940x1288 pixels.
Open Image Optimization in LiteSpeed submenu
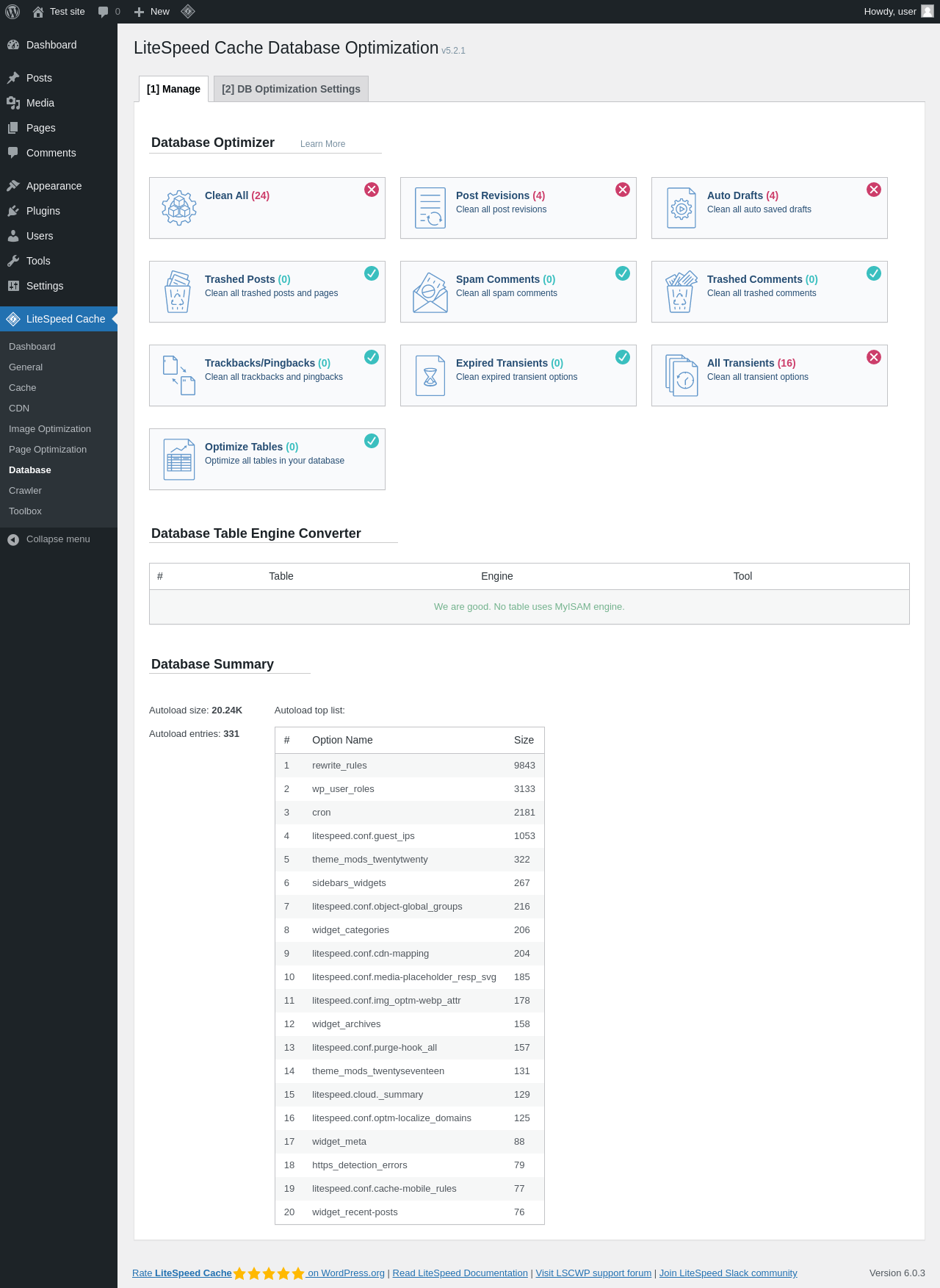[50, 429]
